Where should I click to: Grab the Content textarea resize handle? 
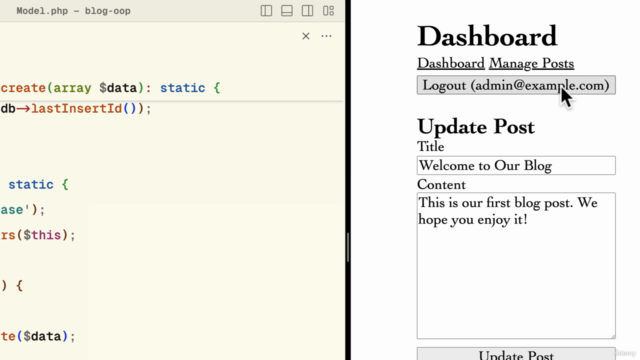612,336
